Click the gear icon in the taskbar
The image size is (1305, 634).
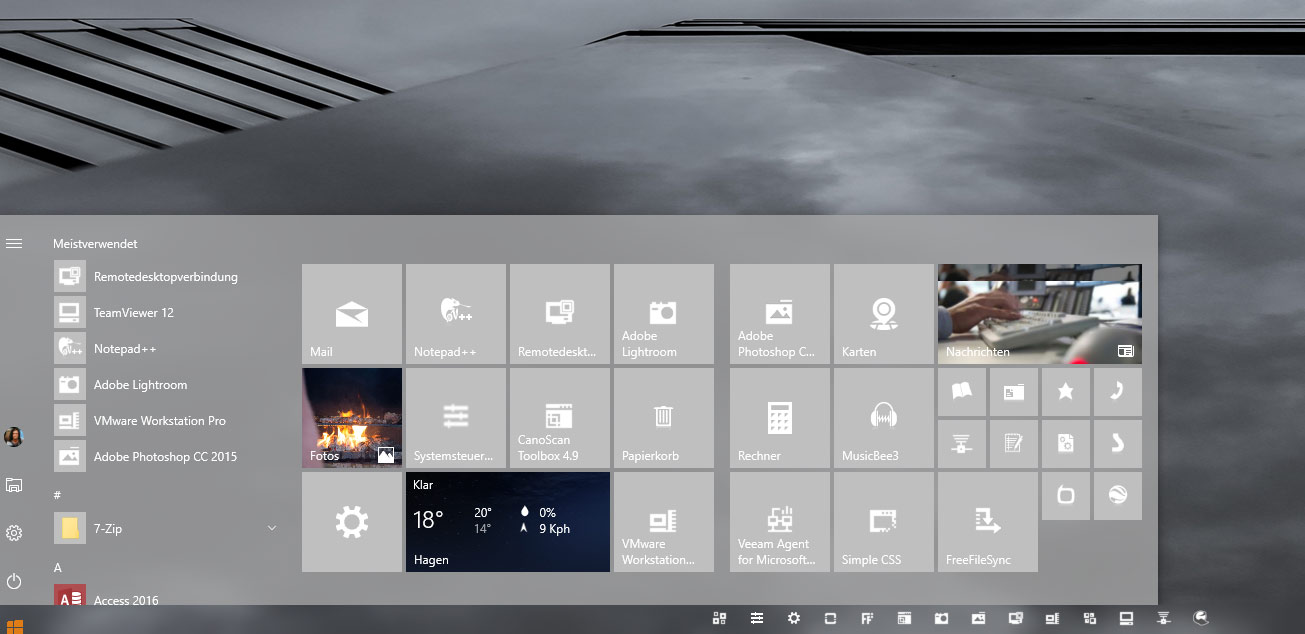794,619
